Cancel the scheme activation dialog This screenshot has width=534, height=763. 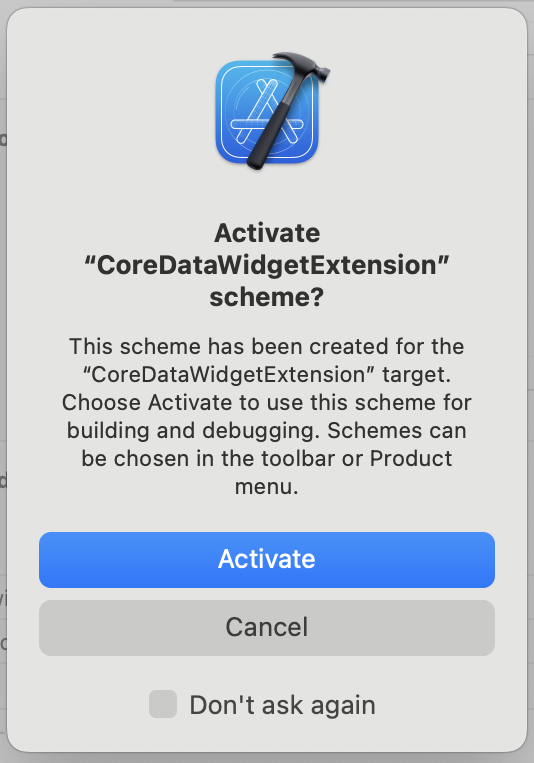267,628
